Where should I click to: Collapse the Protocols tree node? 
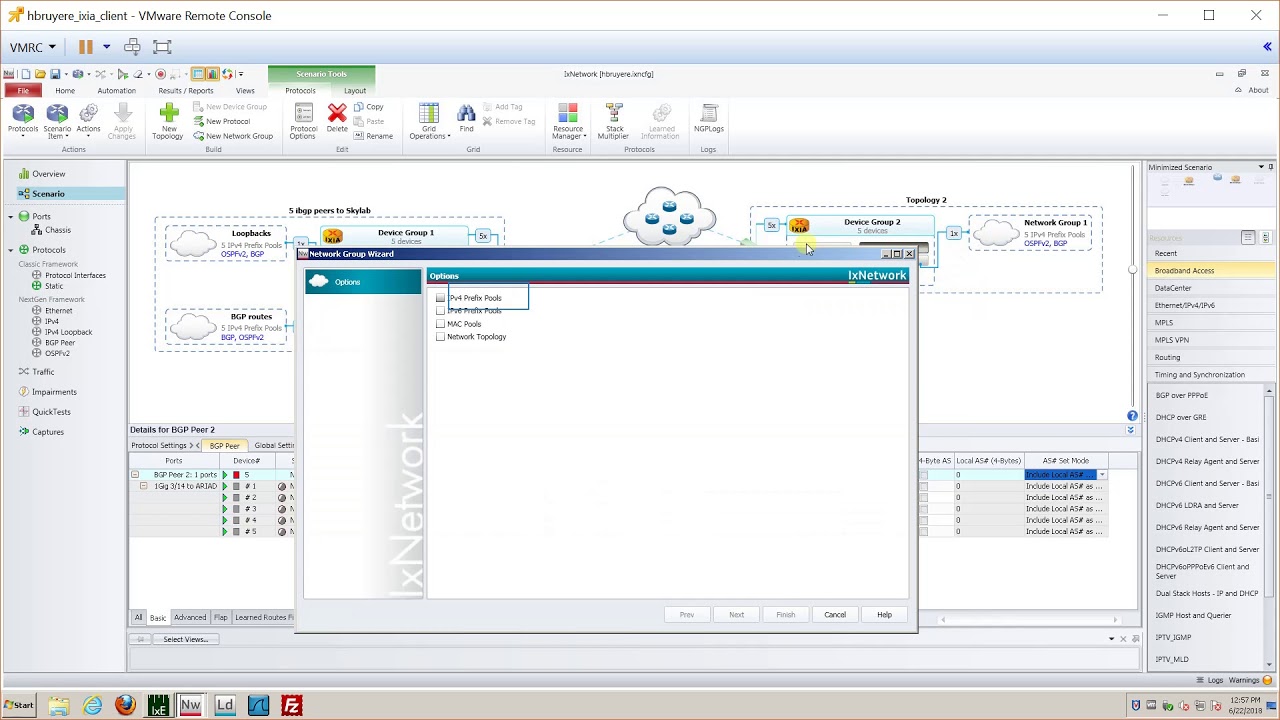coord(11,250)
